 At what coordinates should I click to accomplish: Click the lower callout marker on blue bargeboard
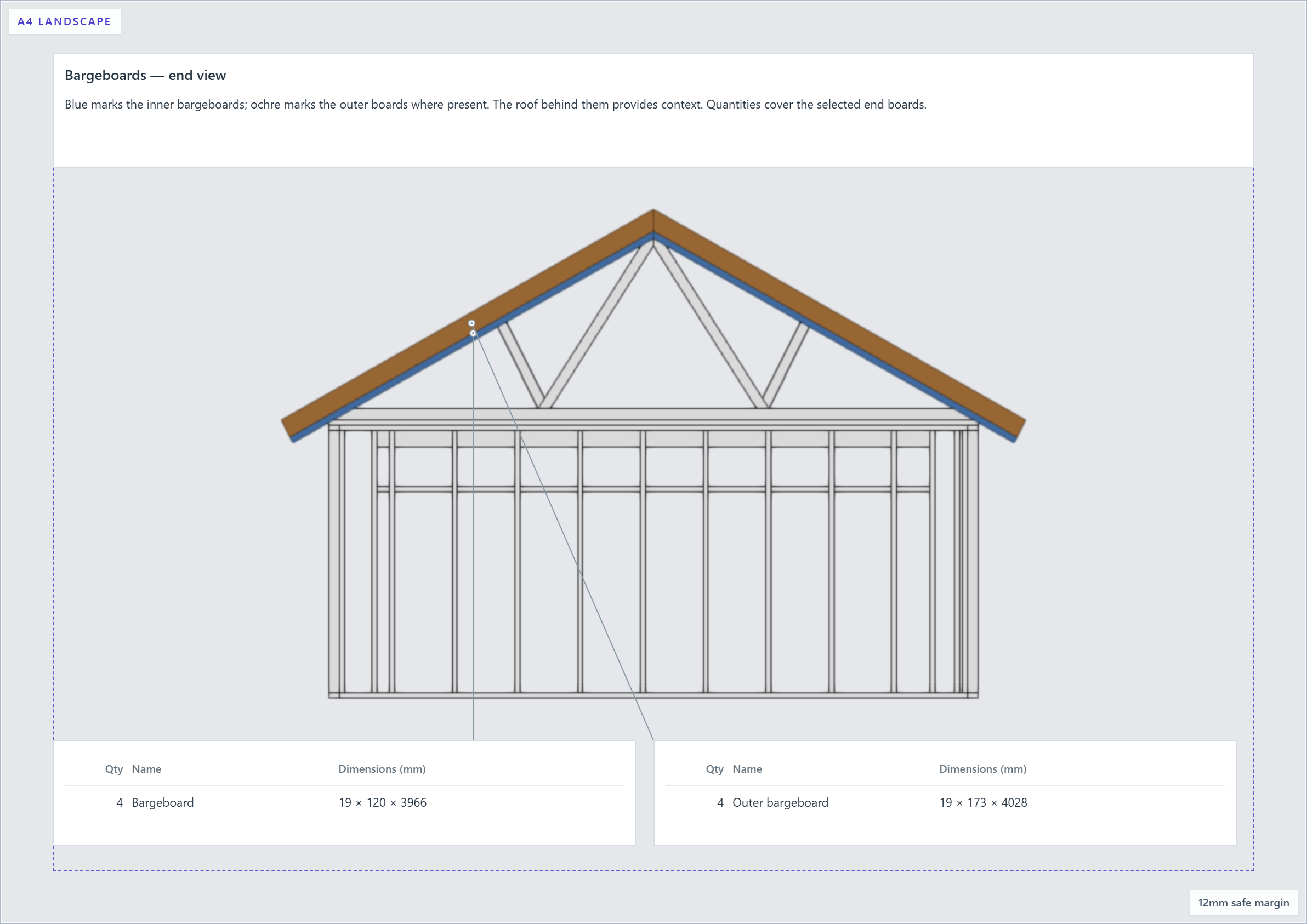pyautogui.click(x=473, y=333)
